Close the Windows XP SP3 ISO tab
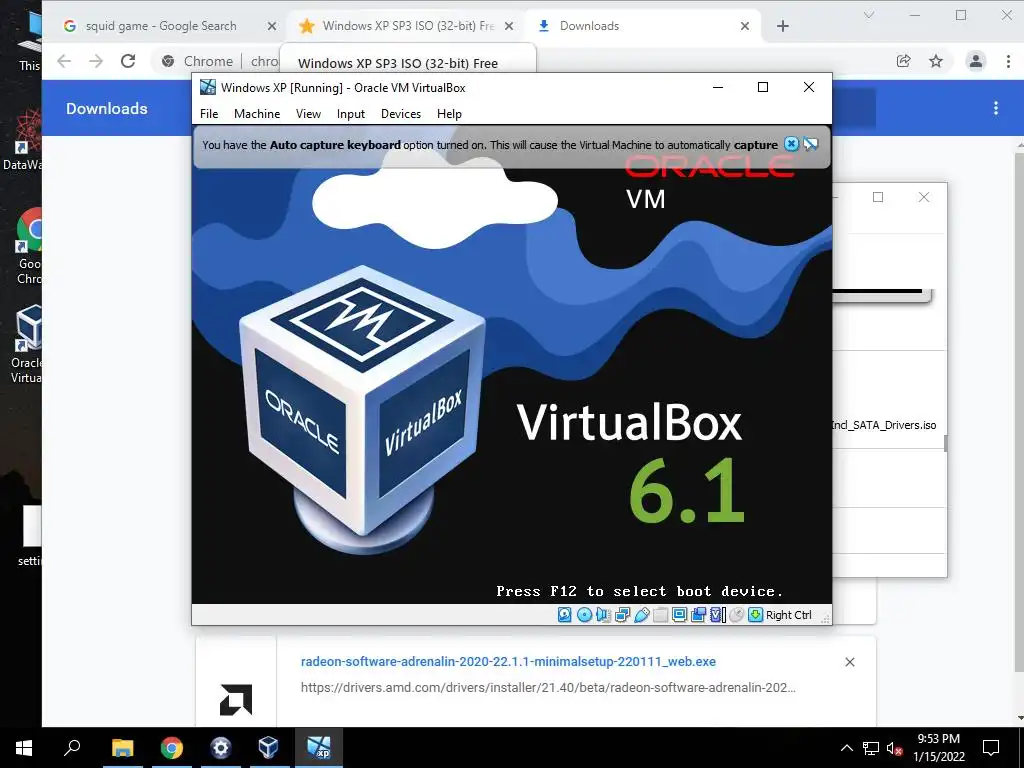This screenshot has width=1024, height=768. point(509,26)
